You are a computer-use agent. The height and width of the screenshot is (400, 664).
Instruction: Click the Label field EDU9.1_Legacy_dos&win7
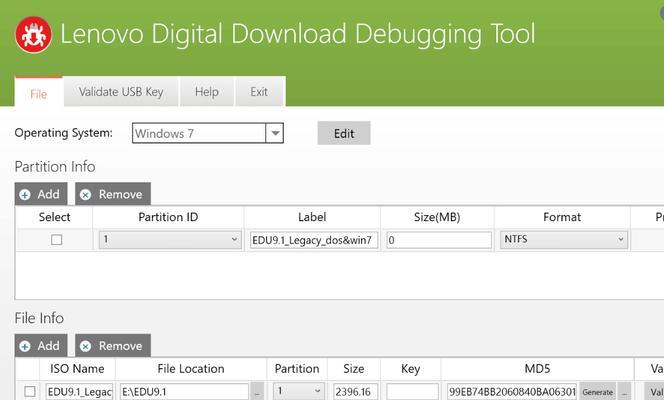(x=314, y=240)
